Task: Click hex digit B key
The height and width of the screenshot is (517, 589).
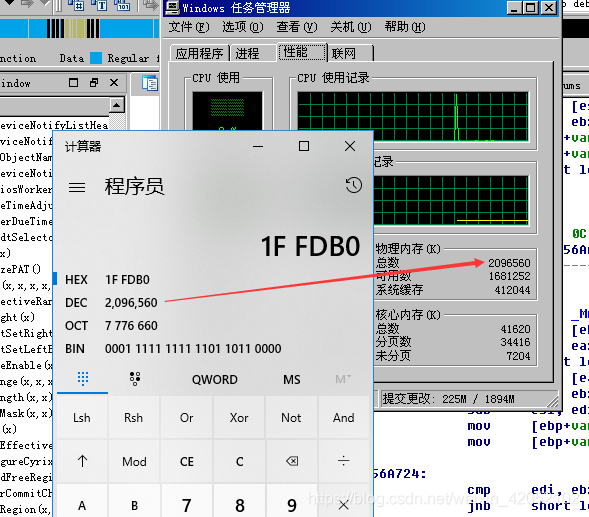Action: pyautogui.click(x=134, y=505)
